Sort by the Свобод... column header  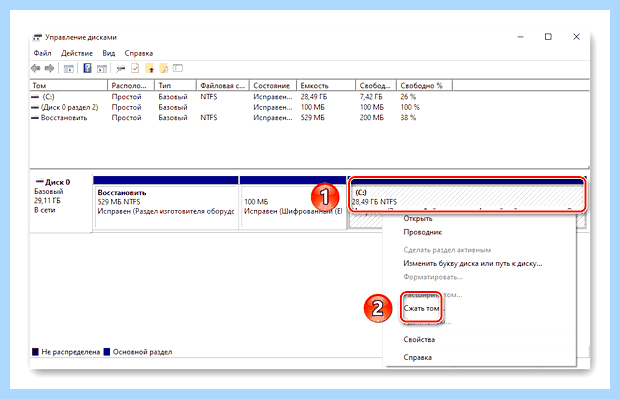click(376, 85)
